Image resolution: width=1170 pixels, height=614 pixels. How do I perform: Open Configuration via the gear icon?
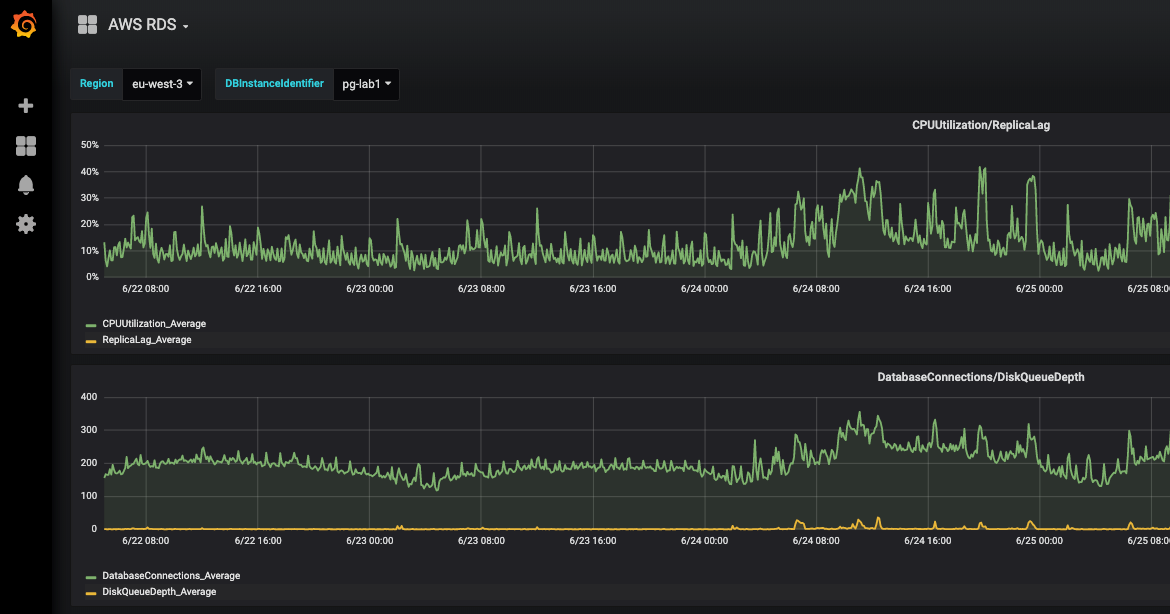(25, 224)
